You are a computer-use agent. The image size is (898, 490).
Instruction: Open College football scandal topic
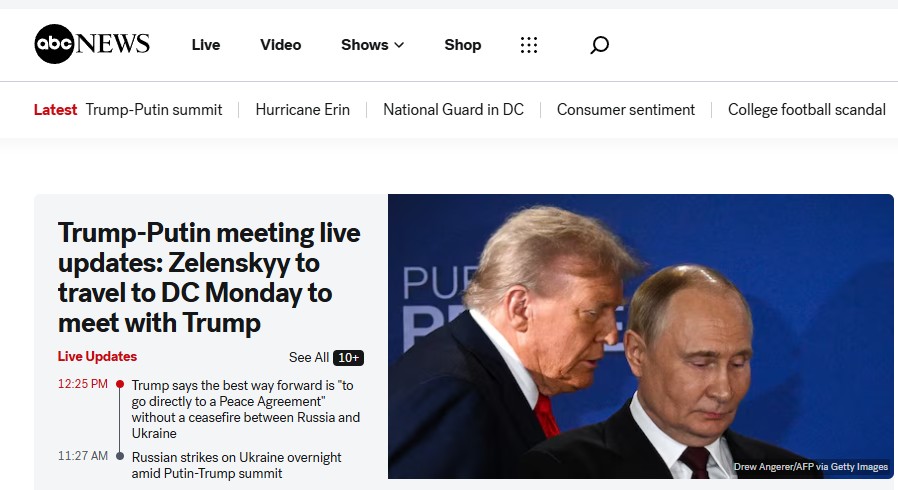[806, 110]
